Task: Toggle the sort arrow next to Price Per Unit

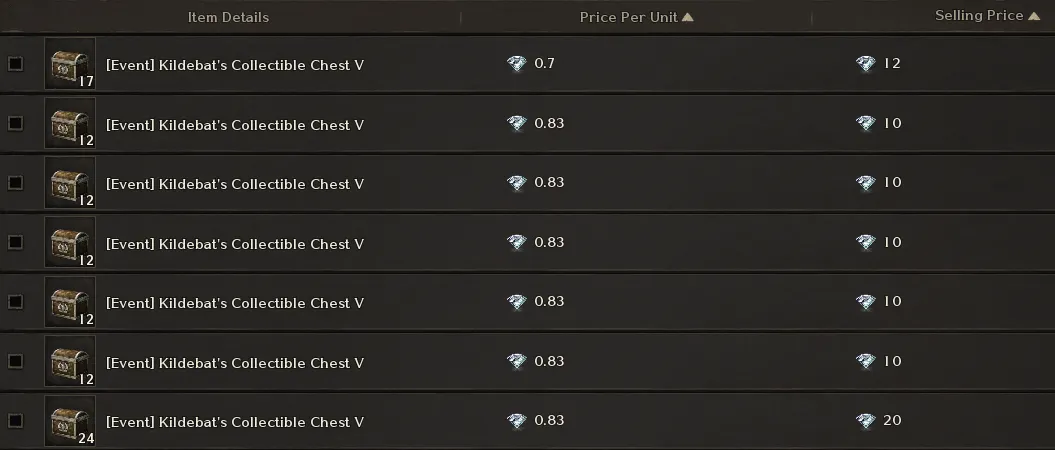Action: coord(687,17)
